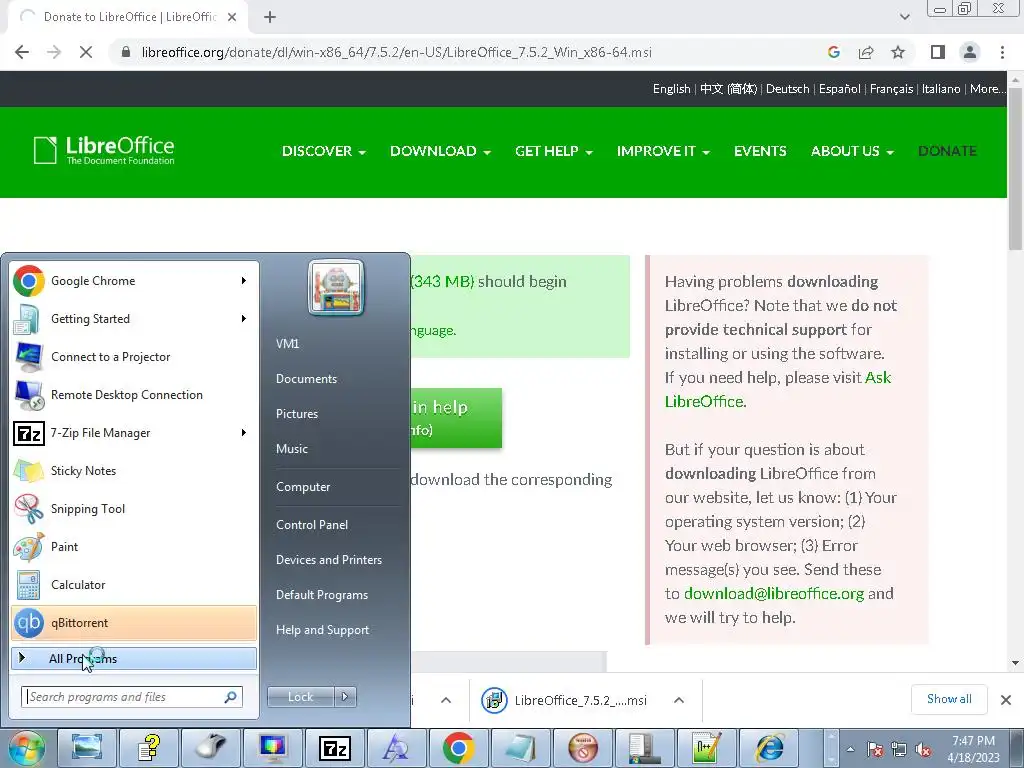The width and height of the screenshot is (1024, 768).
Task: Switch language to Español
Action: [x=839, y=89]
